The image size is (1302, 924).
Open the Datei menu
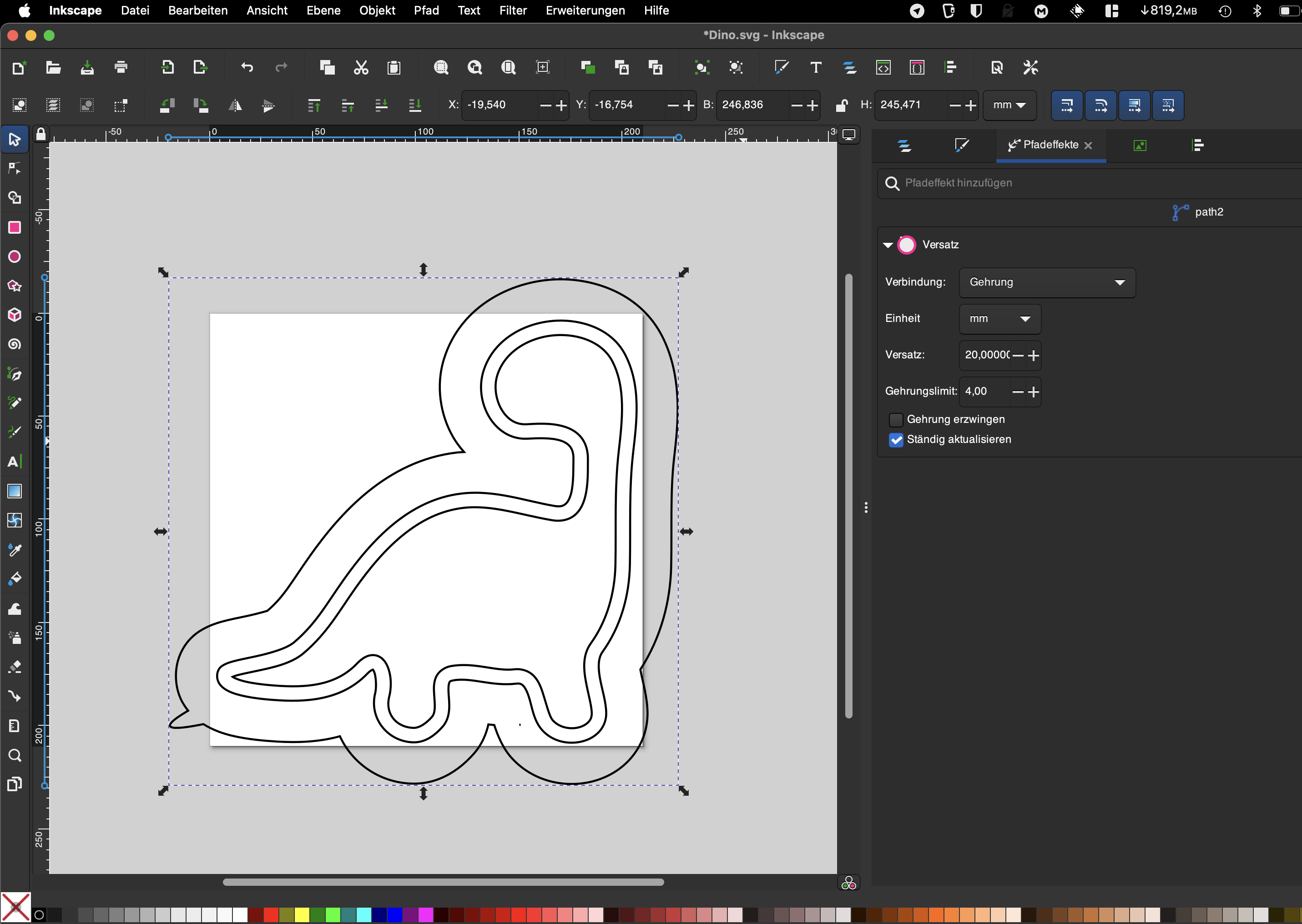coord(135,10)
